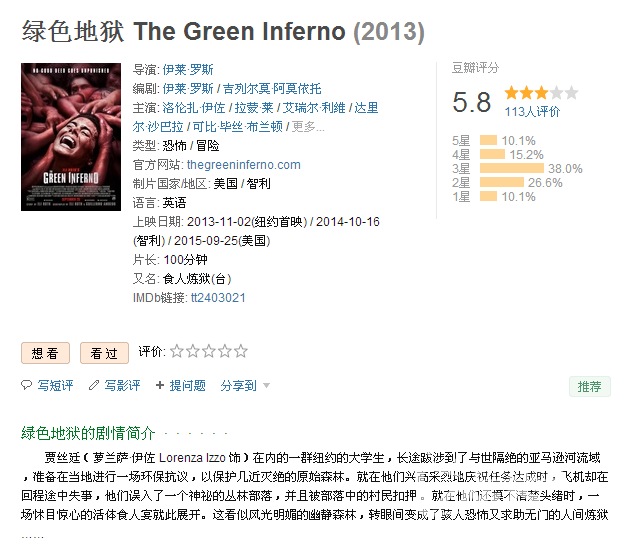Expand the 分享到 dropdown arrow
The image size is (625, 550).
[x=267, y=385]
